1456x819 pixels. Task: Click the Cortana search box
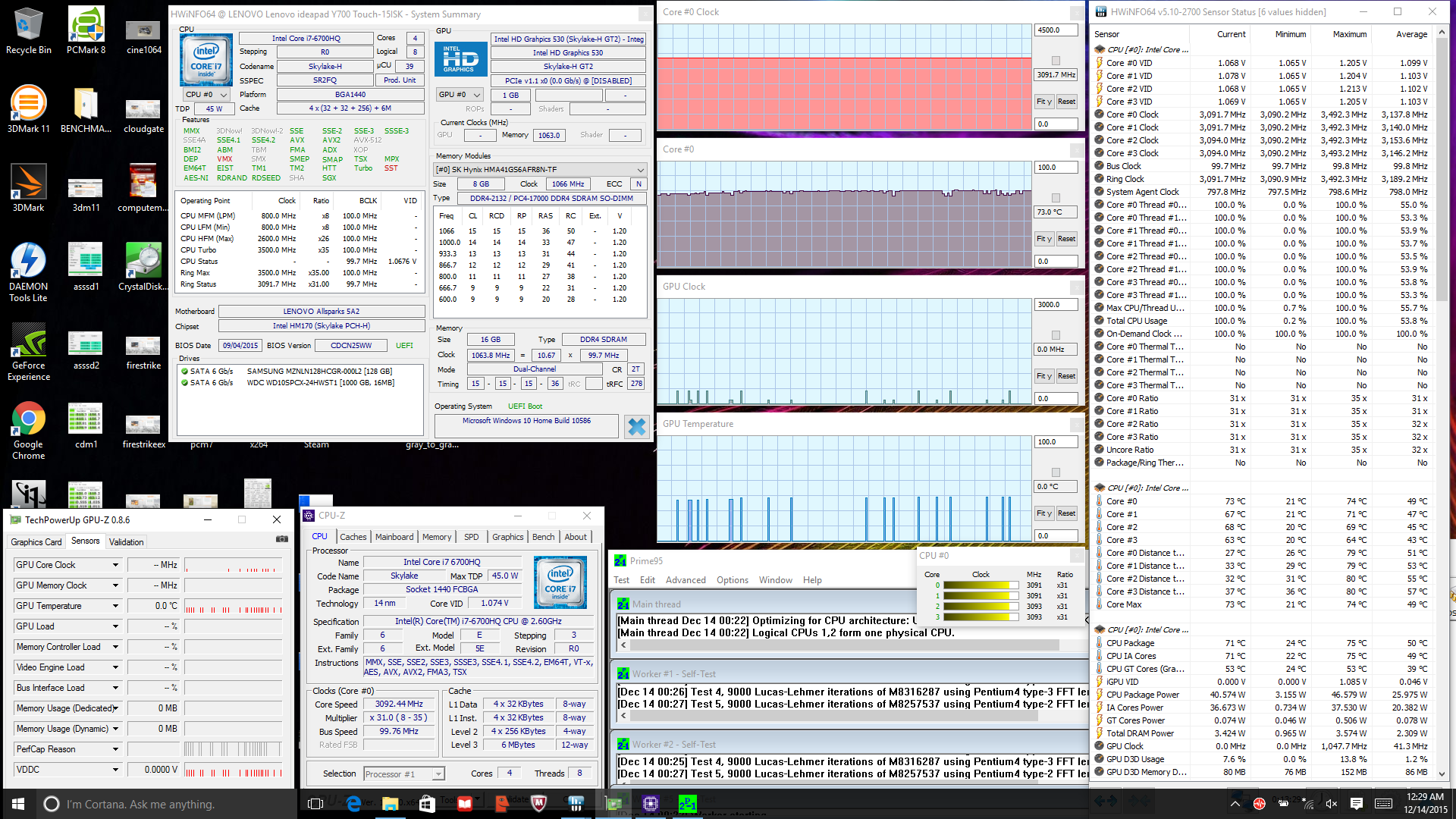[167, 804]
